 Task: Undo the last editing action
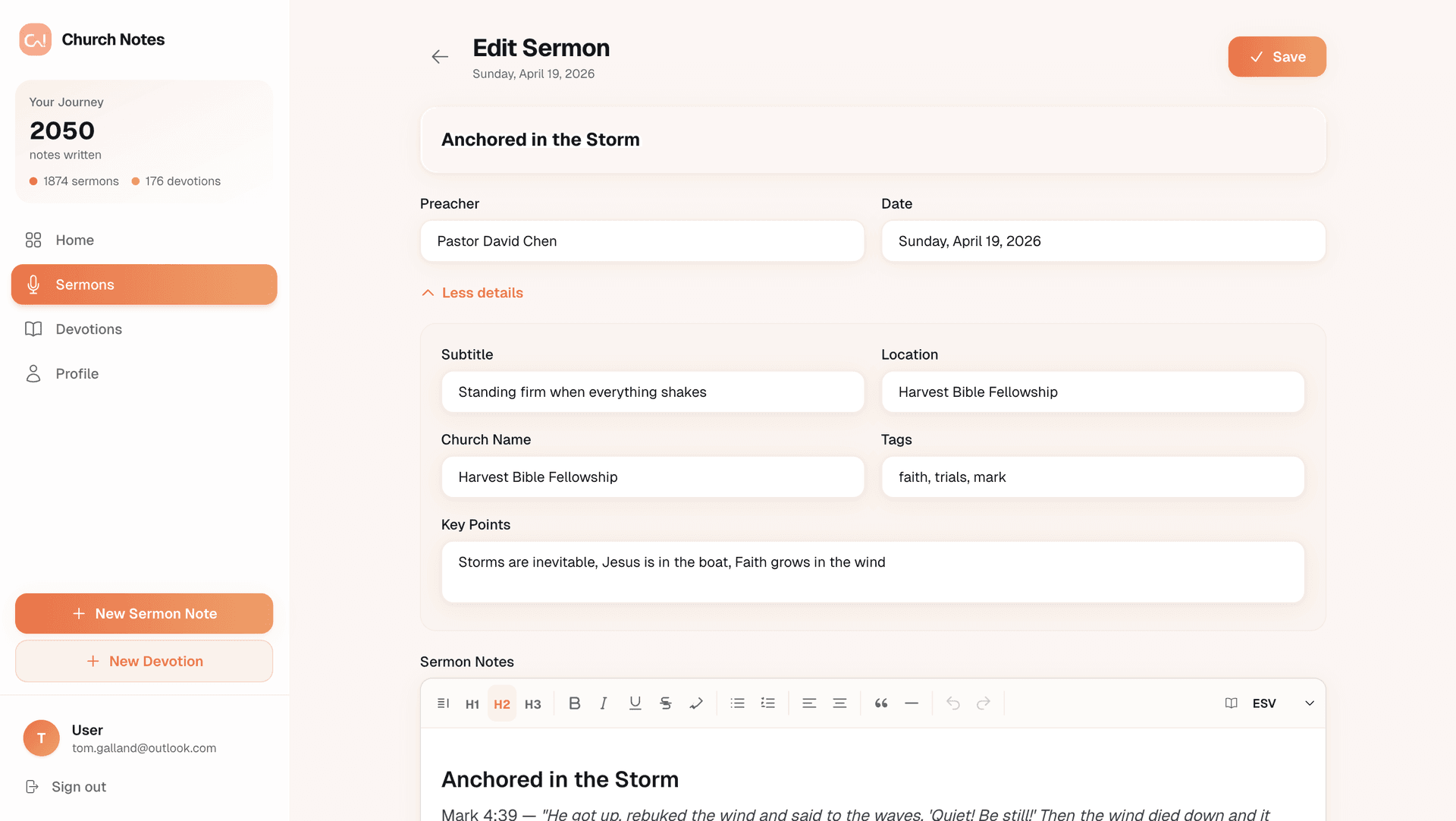[952, 703]
